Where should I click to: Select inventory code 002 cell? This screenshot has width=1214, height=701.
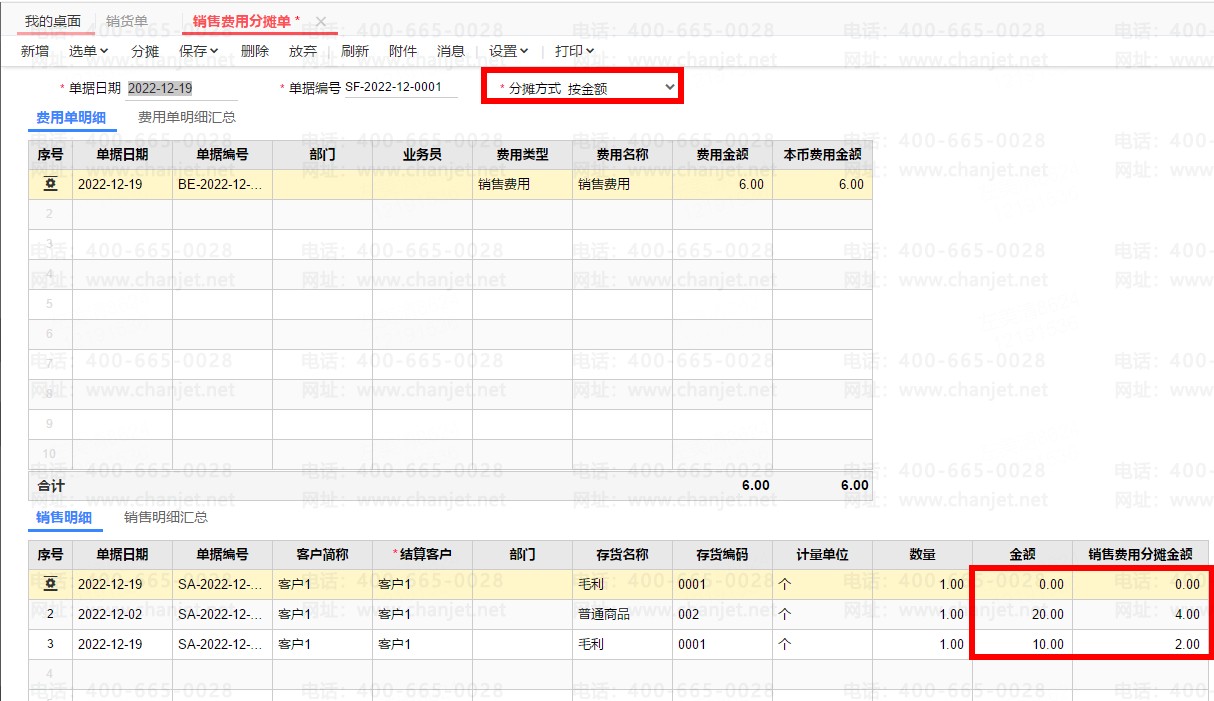pyautogui.click(x=722, y=614)
